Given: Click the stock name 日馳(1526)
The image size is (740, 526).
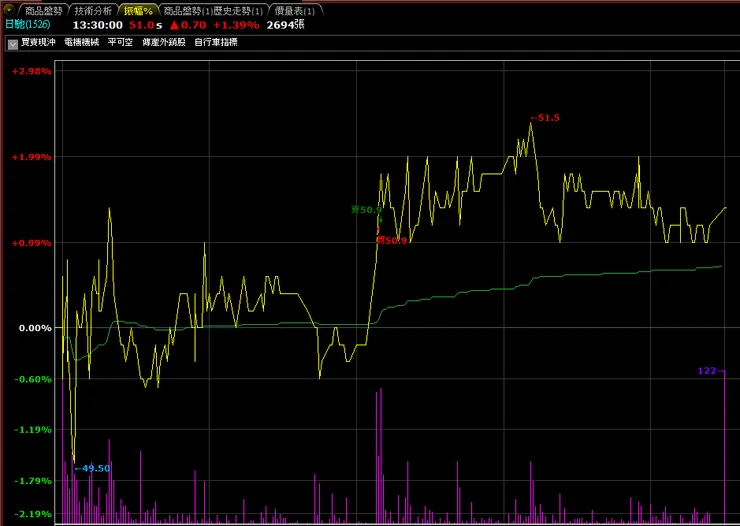Looking at the screenshot, I should 27,25.
